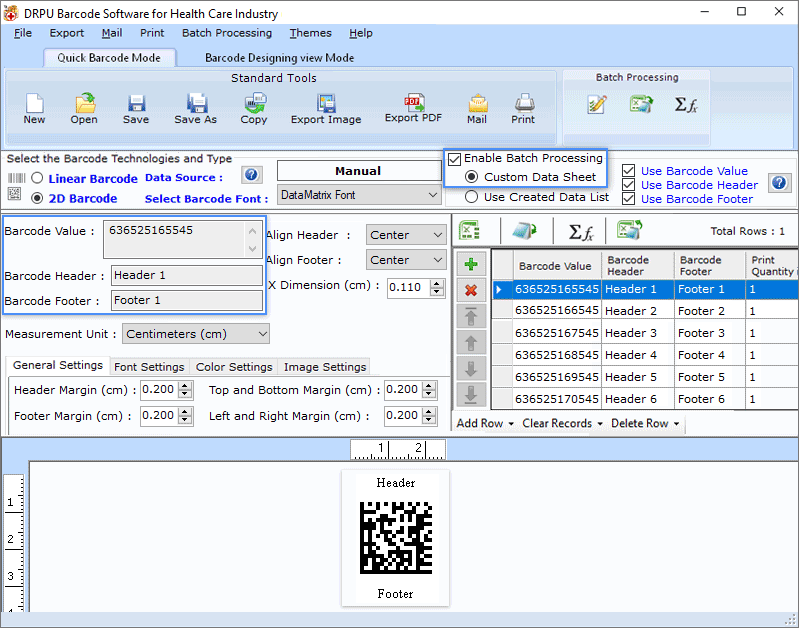Open the Measurement Unit dropdown
The height and width of the screenshot is (628, 799).
[x=196, y=334]
